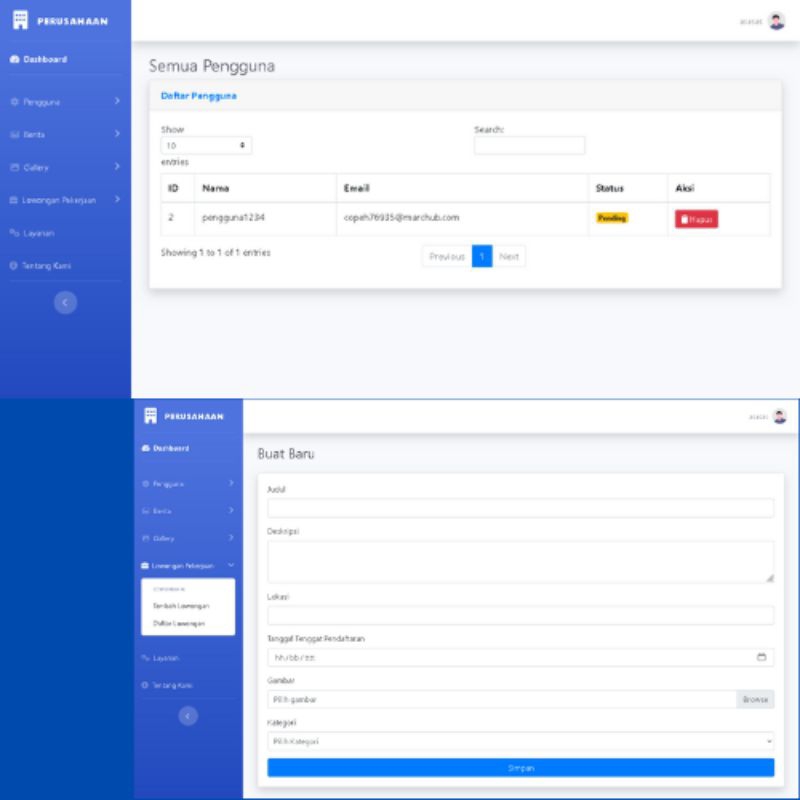Expand Lowongan Pekerjaan chevron in Semua Pengguna sidebar

click(x=117, y=199)
